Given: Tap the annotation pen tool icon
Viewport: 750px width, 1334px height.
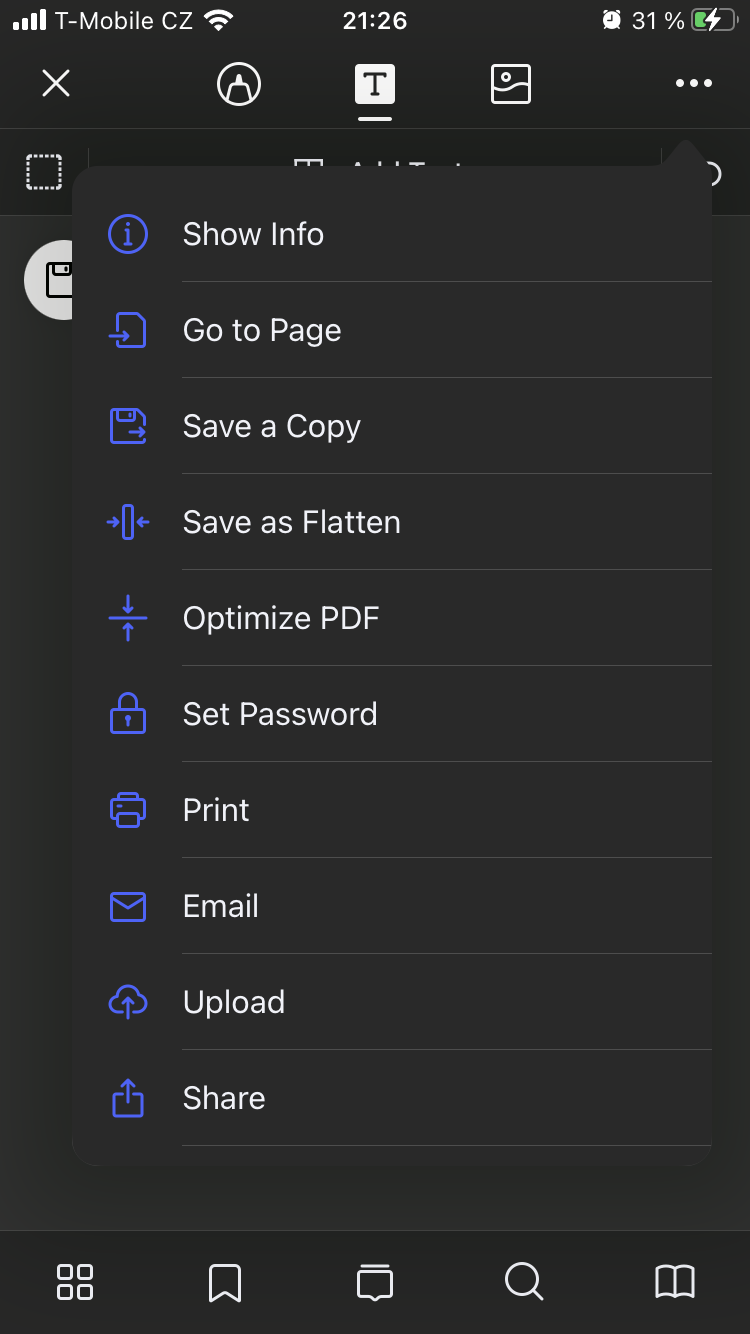Looking at the screenshot, I should (x=239, y=84).
